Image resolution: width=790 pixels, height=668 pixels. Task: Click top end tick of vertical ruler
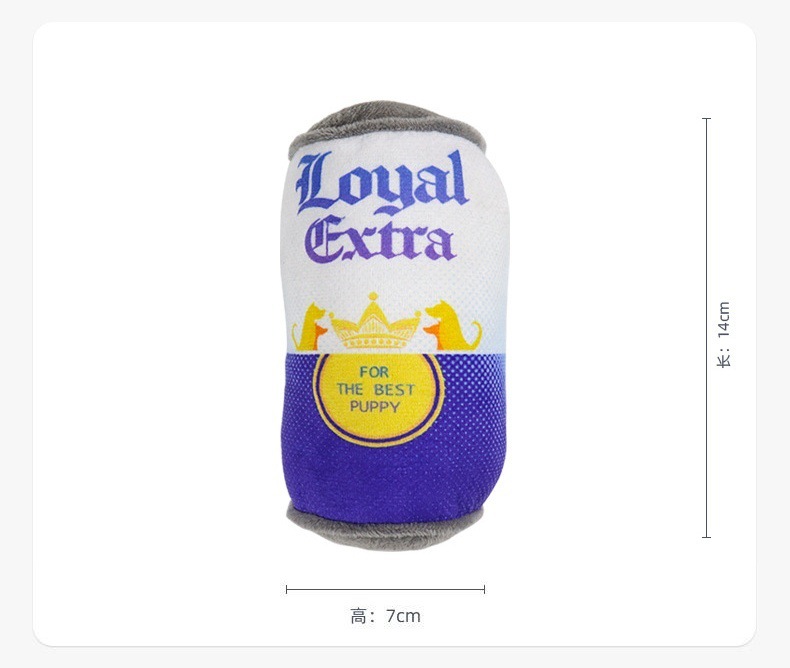pyautogui.click(x=706, y=119)
